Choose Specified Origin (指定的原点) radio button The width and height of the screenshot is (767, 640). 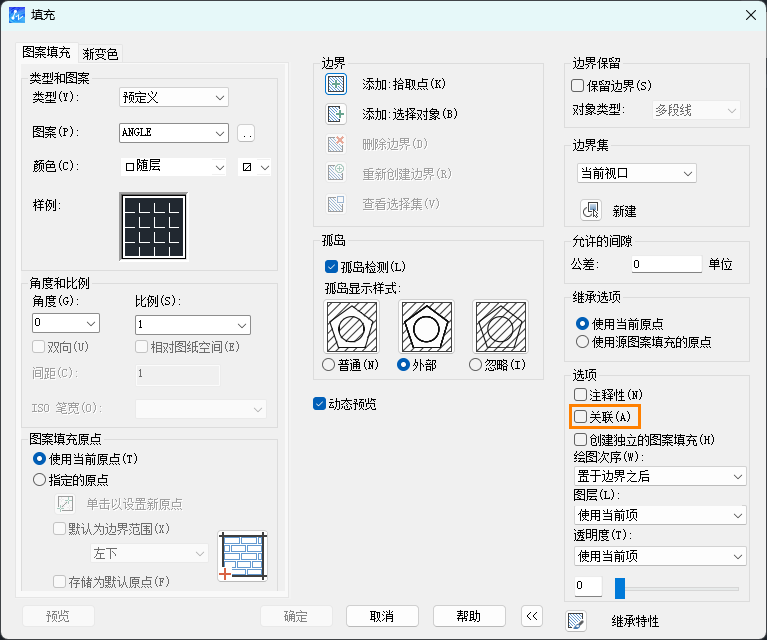pyautogui.click(x=40, y=480)
